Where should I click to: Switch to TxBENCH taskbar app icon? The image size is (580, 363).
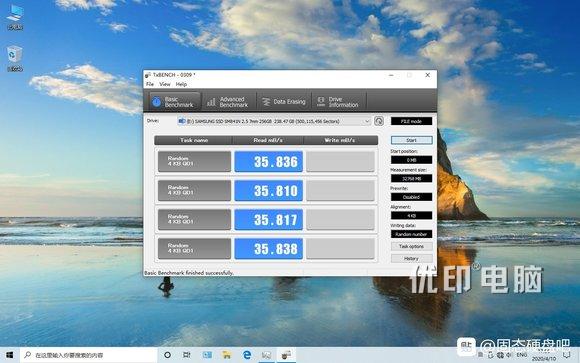(x=286, y=355)
